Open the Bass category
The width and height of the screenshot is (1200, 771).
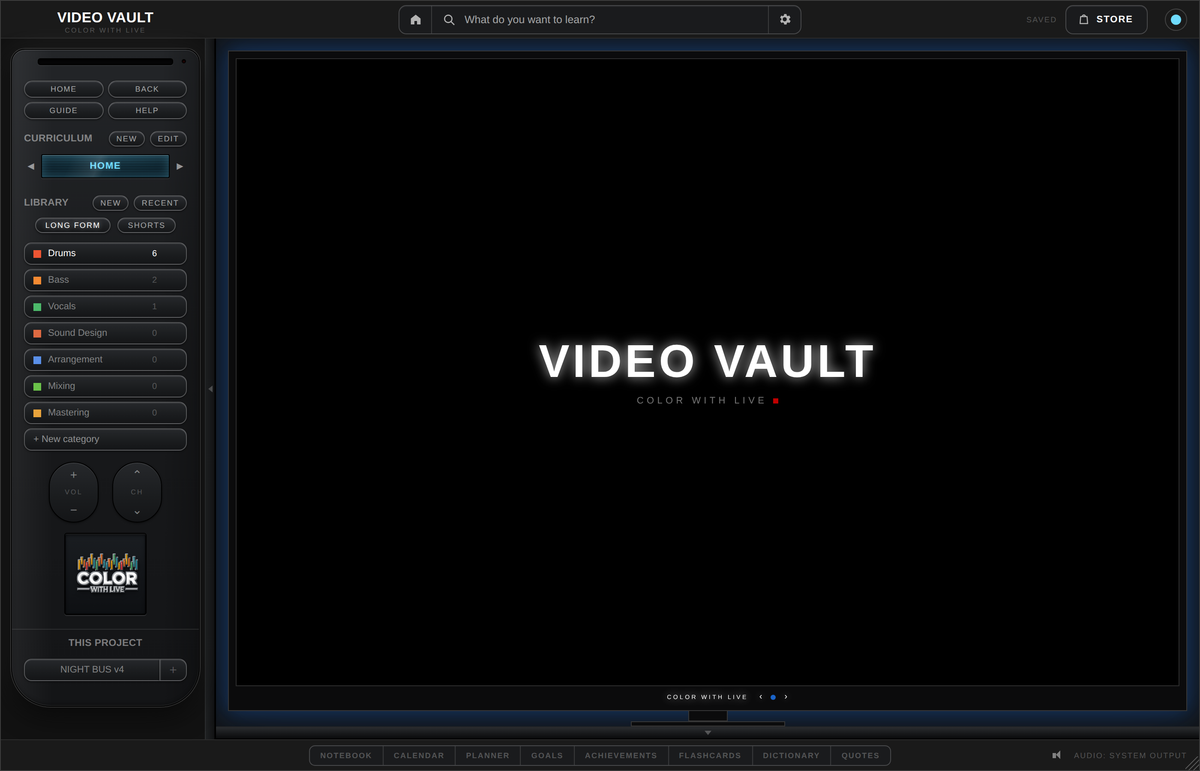pyautogui.click(x=105, y=280)
